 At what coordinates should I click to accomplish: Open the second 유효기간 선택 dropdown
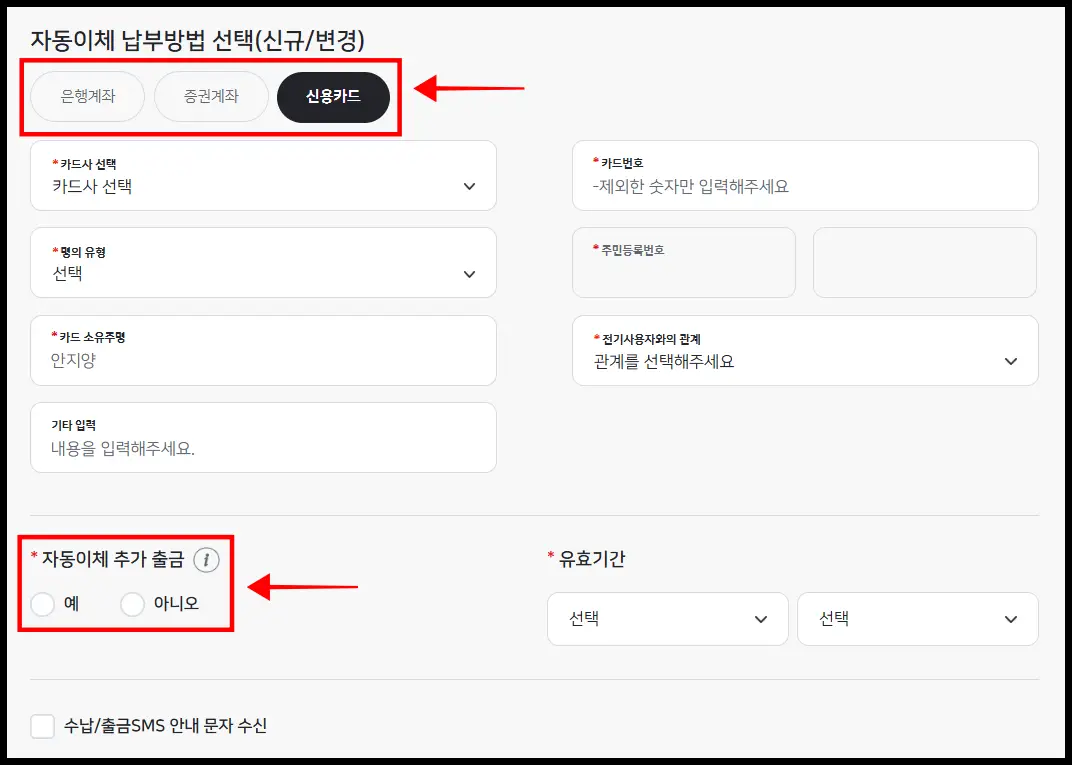(x=916, y=618)
